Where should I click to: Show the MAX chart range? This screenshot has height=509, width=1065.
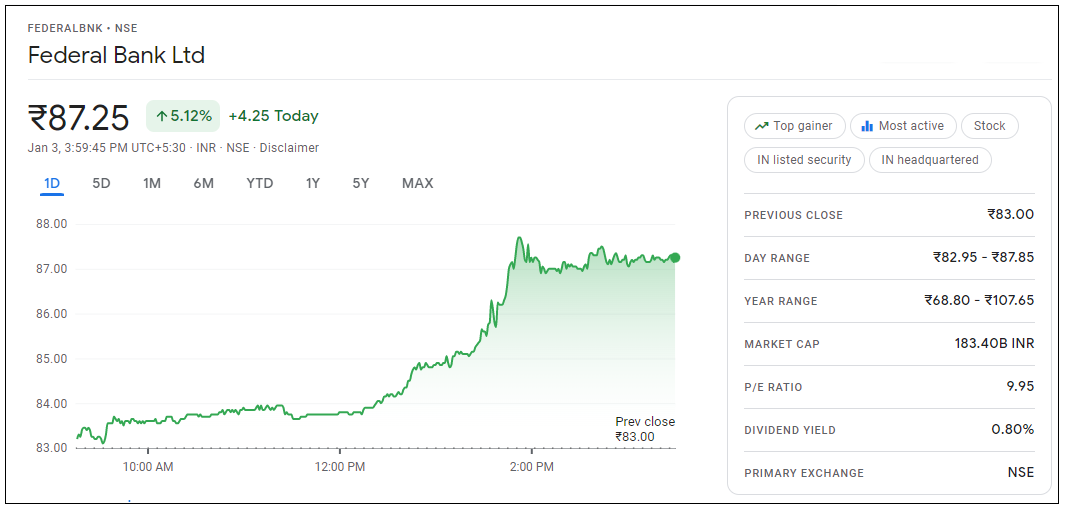coord(418,183)
